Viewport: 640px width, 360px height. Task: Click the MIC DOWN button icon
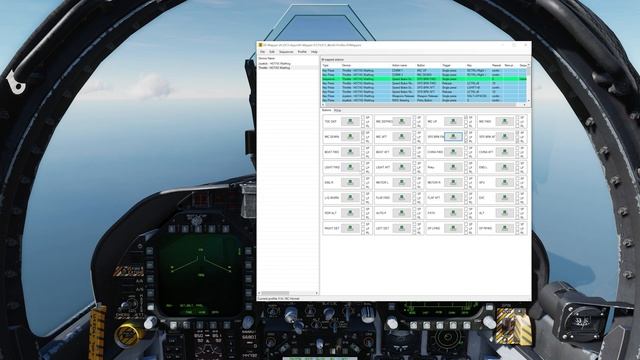[350, 136]
